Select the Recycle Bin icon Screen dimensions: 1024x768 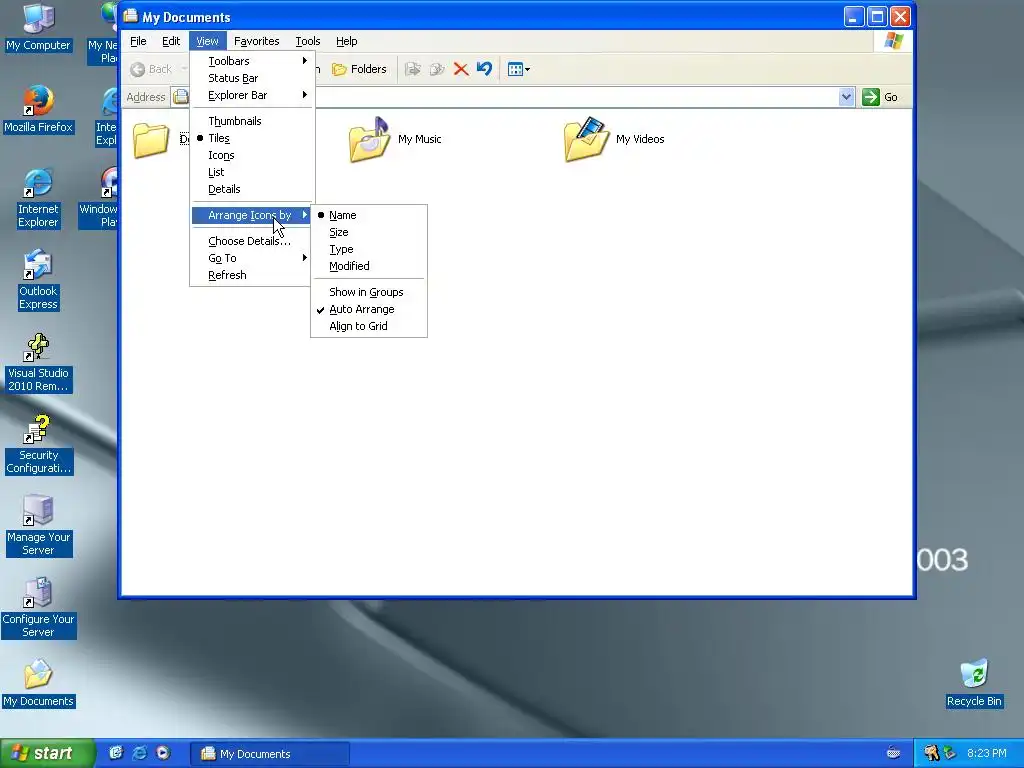974,684
